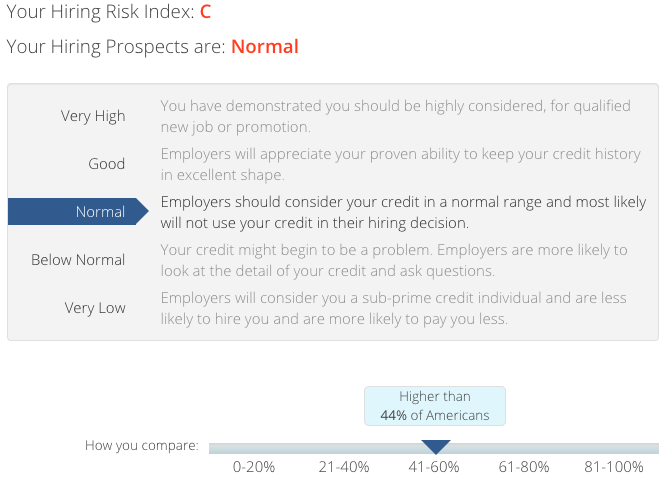Screen dimensions: 670x499
Task: Click the 41-60% range label
Action: tap(434, 467)
